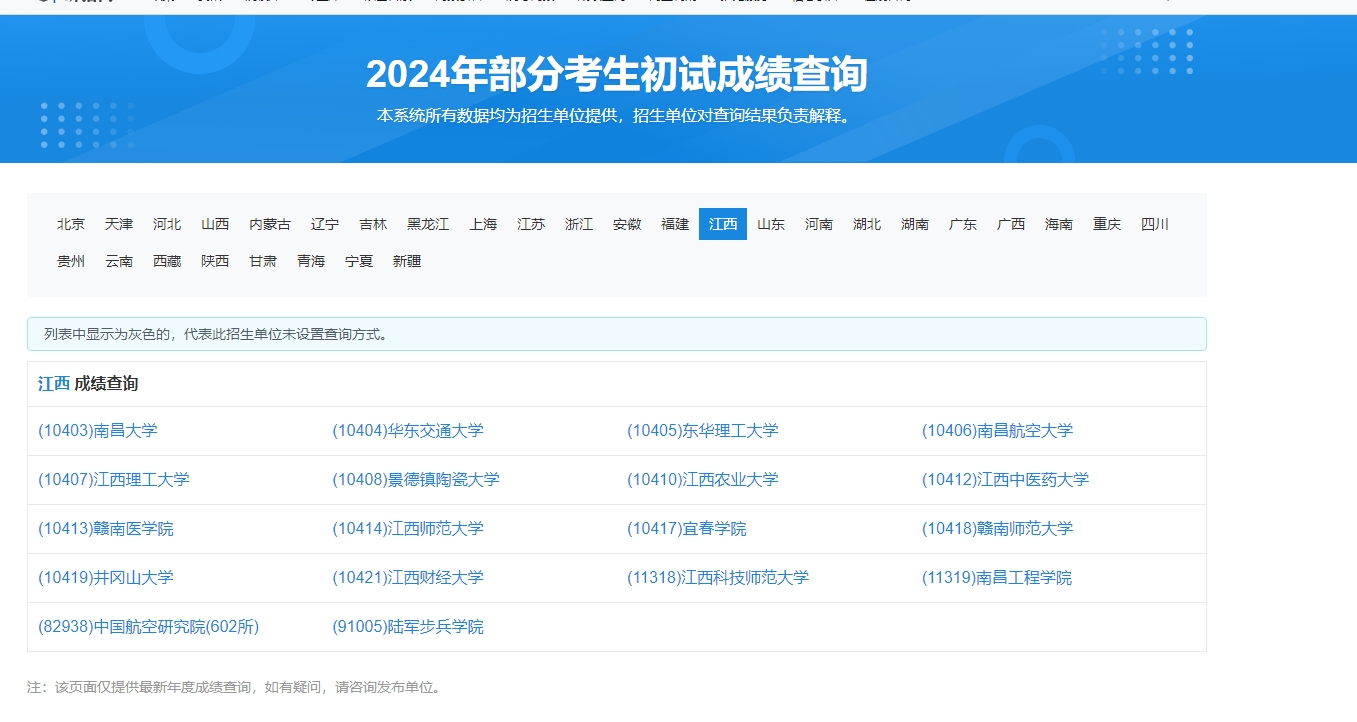Open (10408)景德镇陶瓷大学 link
Screen dimensions: 1357x722
pyautogui.click(x=416, y=480)
